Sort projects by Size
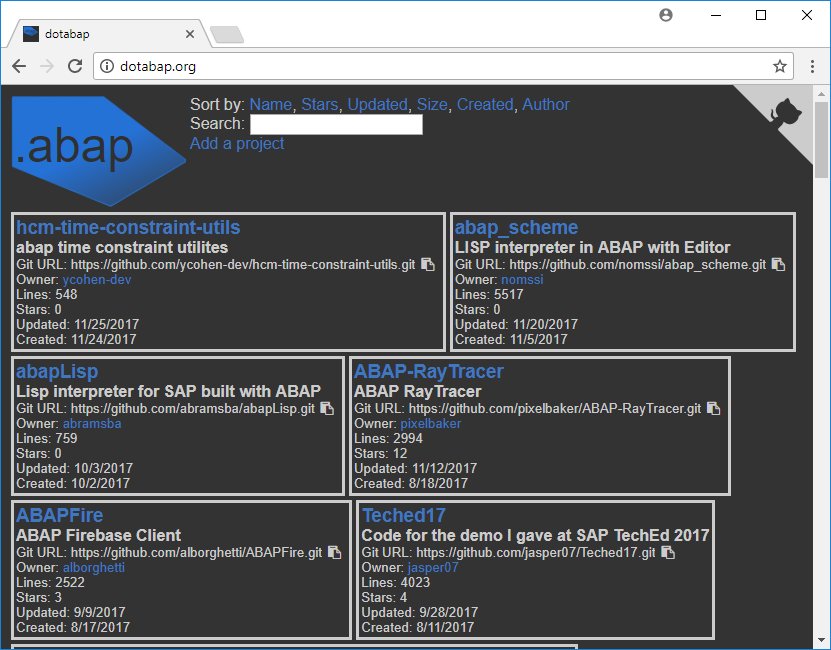Viewport: 831px width, 650px height. pyautogui.click(x=432, y=104)
